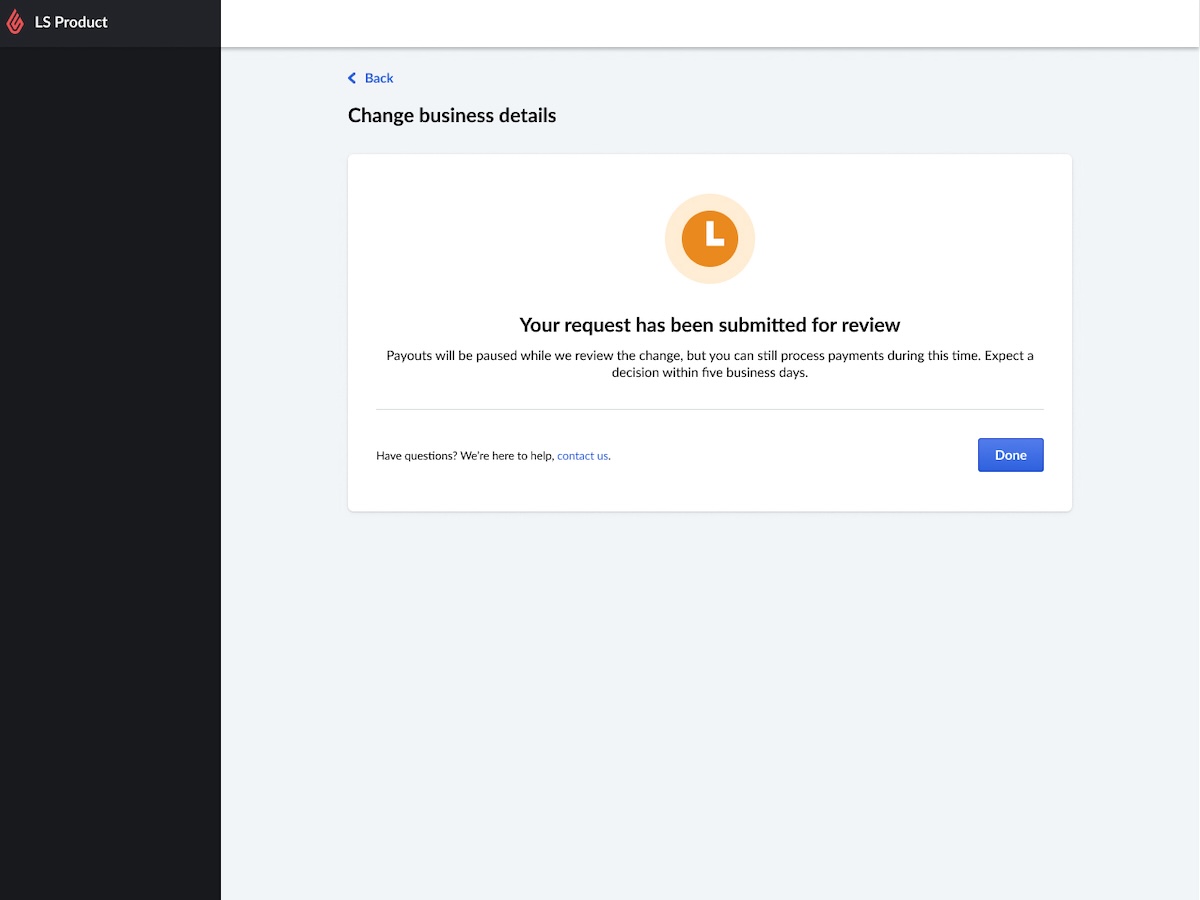Click empty white card space left of clock
This screenshot has height=900, width=1200.
pyautogui.click(x=500, y=240)
